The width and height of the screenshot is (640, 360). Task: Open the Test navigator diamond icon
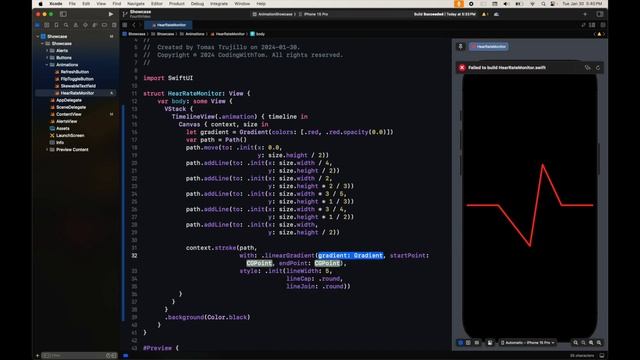point(85,25)
